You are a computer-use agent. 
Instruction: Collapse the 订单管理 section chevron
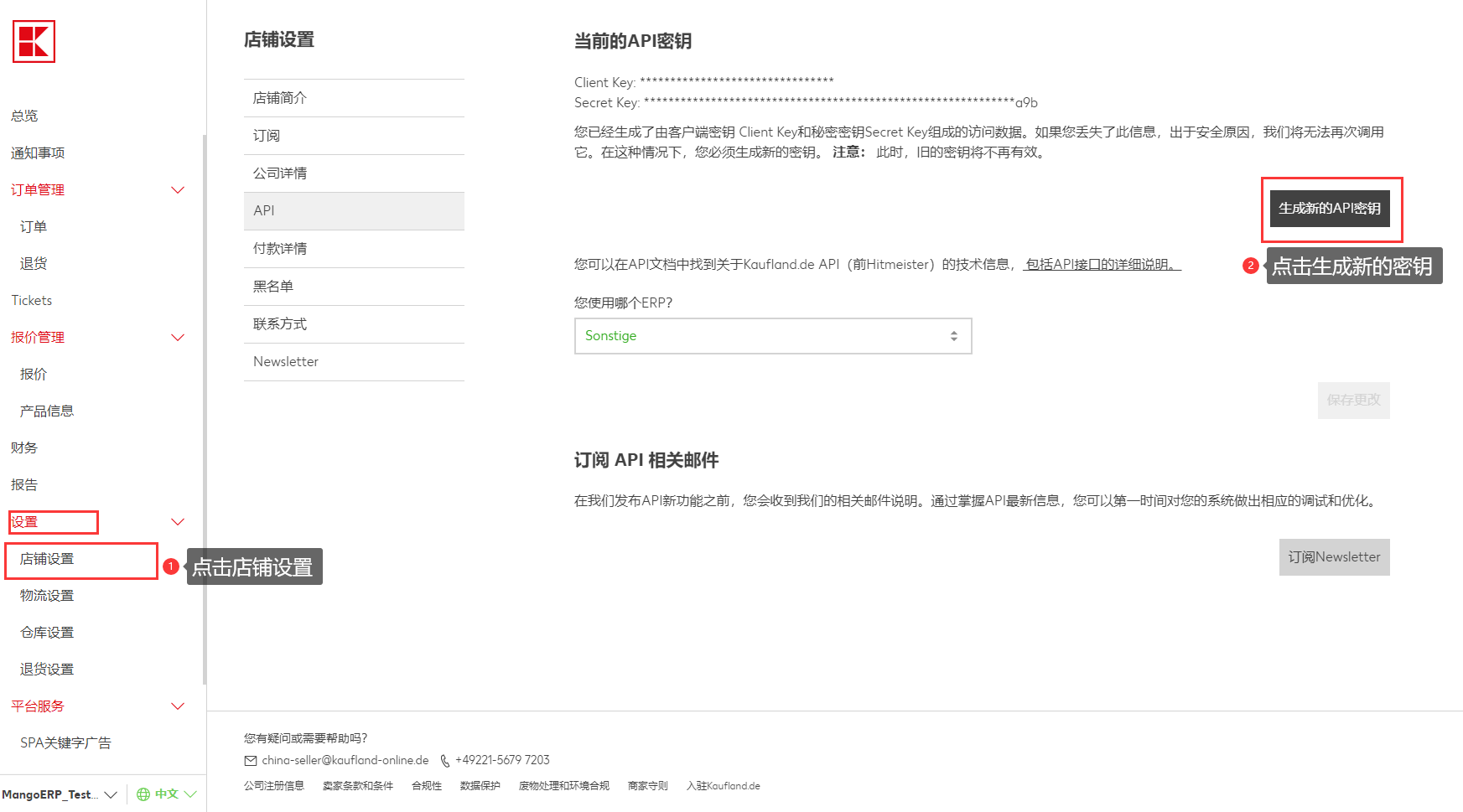178,190
